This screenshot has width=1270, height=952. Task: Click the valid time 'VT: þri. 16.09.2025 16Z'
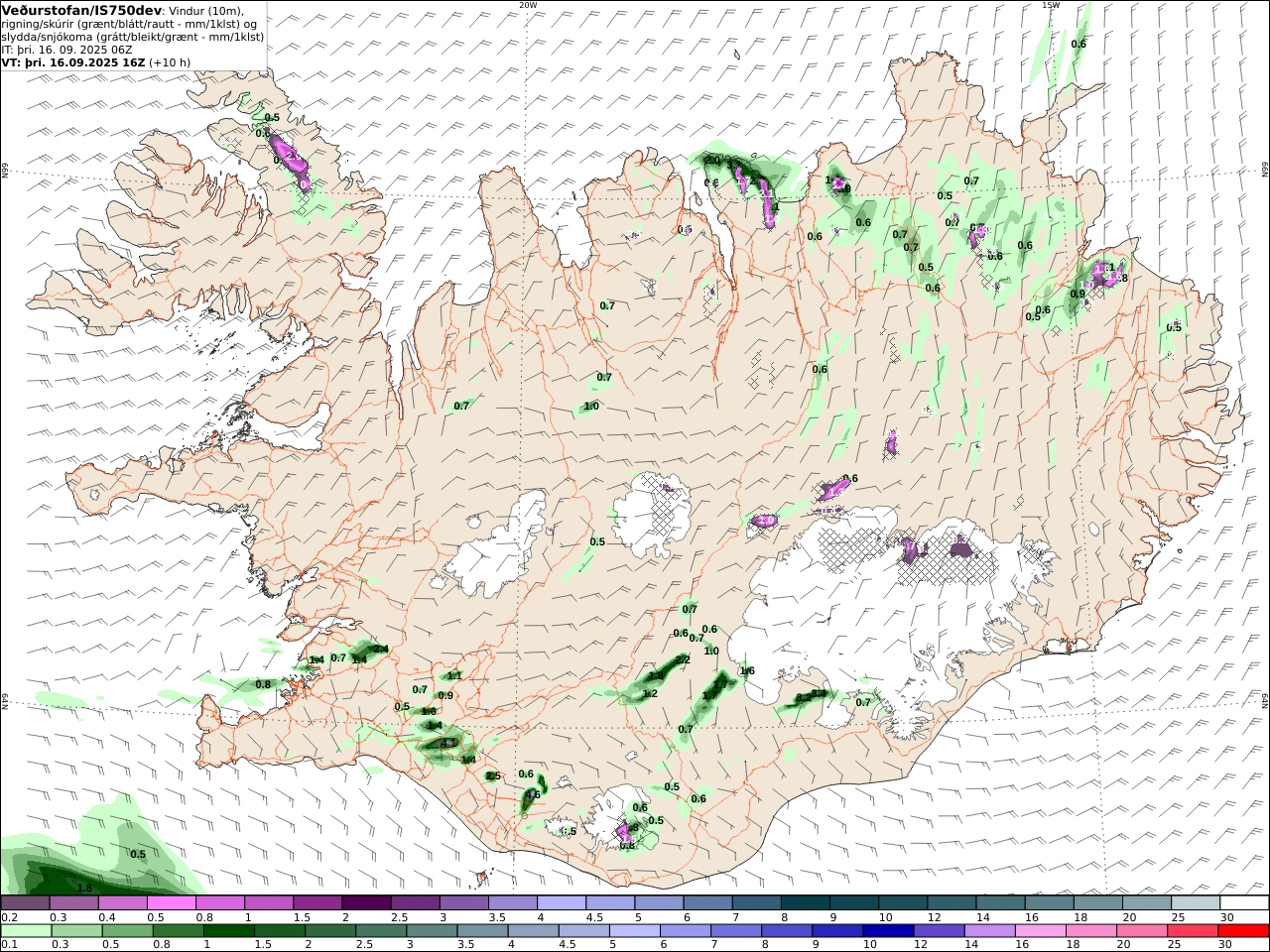[x=73, y=61]
